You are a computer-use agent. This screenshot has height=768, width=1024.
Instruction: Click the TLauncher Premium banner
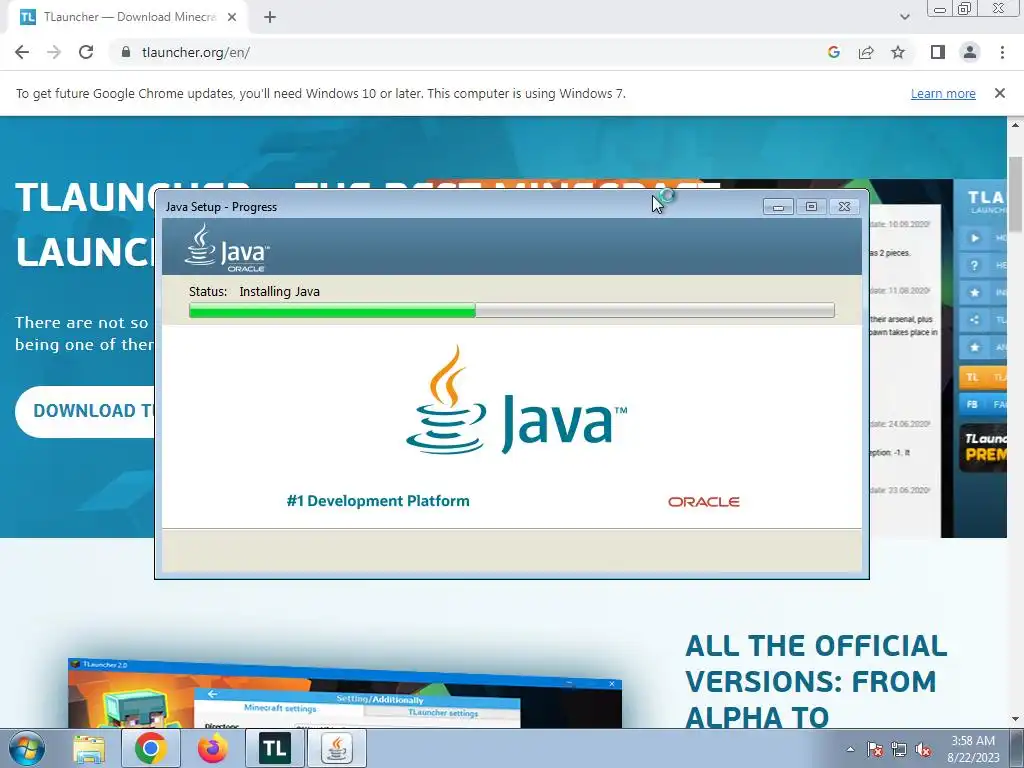tap(982, 447)
